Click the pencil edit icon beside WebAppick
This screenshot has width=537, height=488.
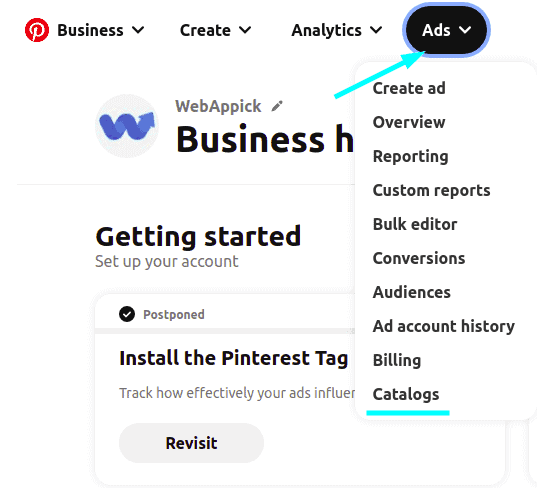pyautogui.click(x=277, y=106)
